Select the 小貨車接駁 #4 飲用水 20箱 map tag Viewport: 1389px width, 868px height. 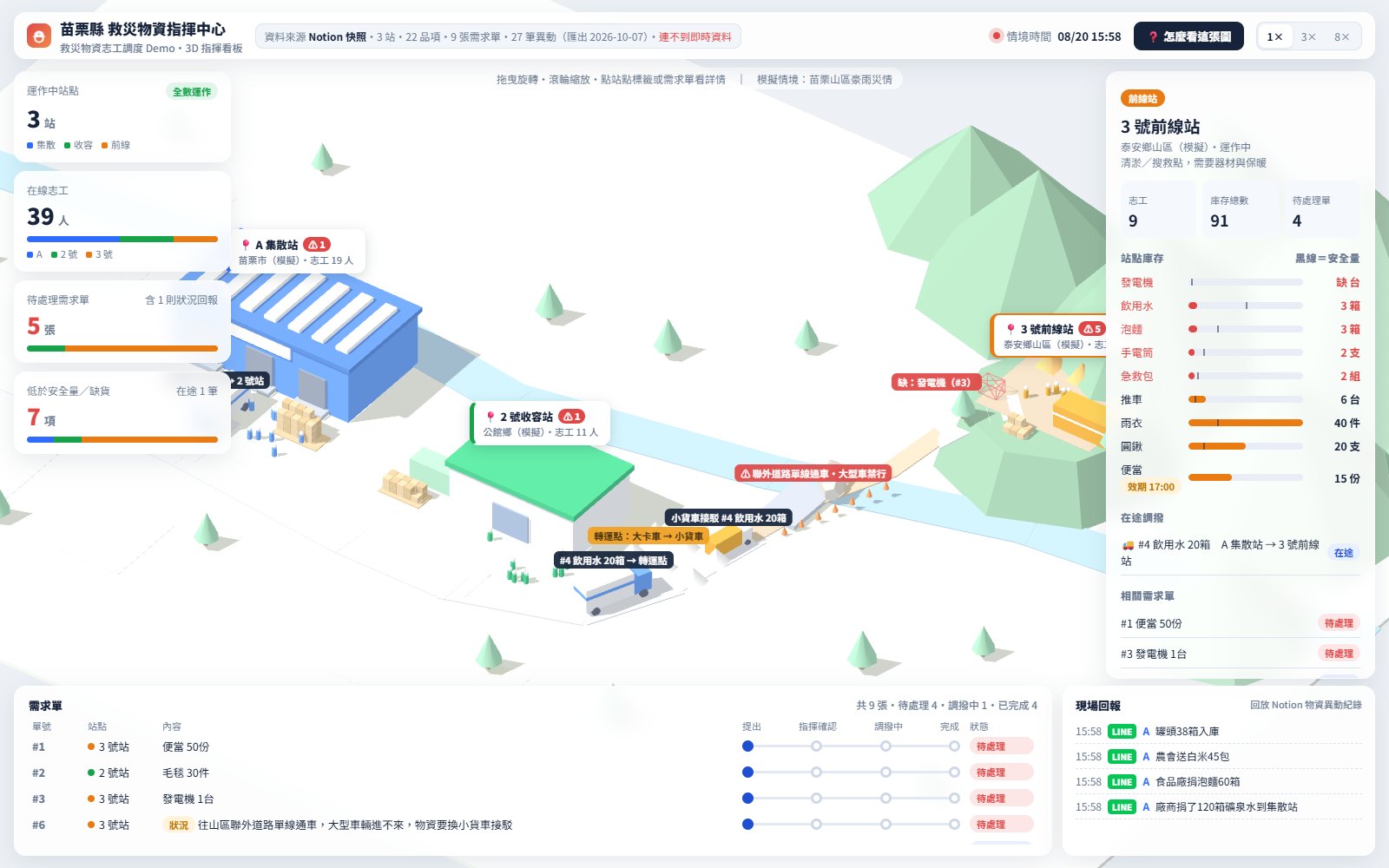(x=728, y=517)
